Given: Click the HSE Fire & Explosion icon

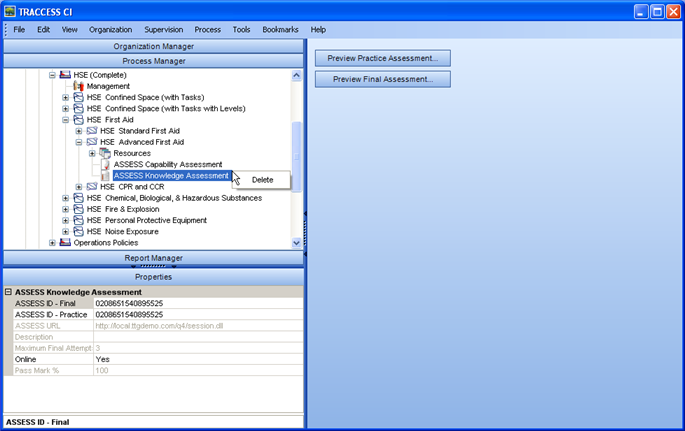Looking at the screenshot, I should tap(78, 209).
